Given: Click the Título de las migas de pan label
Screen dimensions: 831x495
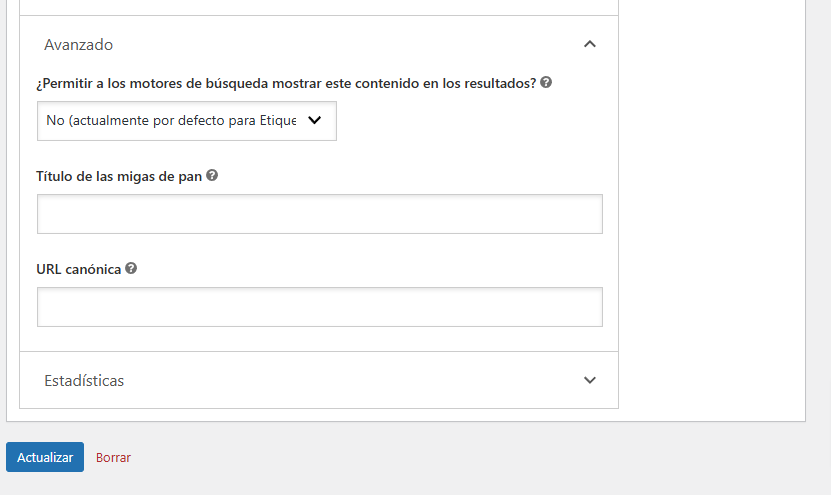Looking at the screenshot, I should coord(119,176).
